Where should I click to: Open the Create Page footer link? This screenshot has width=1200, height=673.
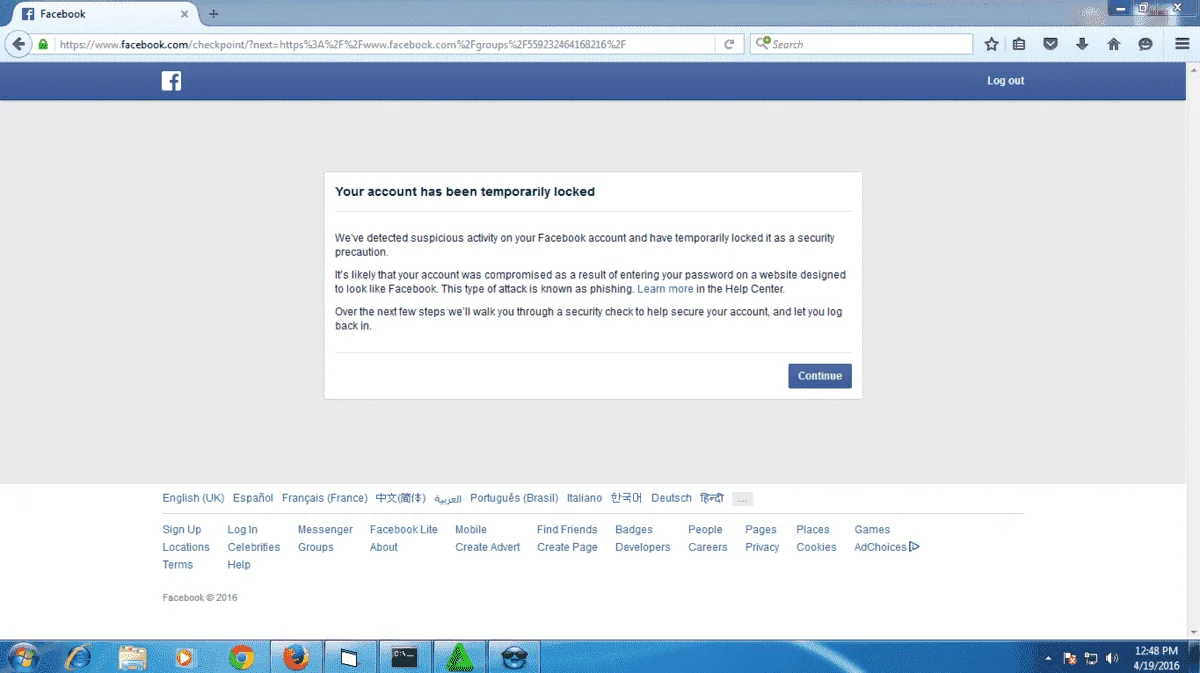coord(567,547)
